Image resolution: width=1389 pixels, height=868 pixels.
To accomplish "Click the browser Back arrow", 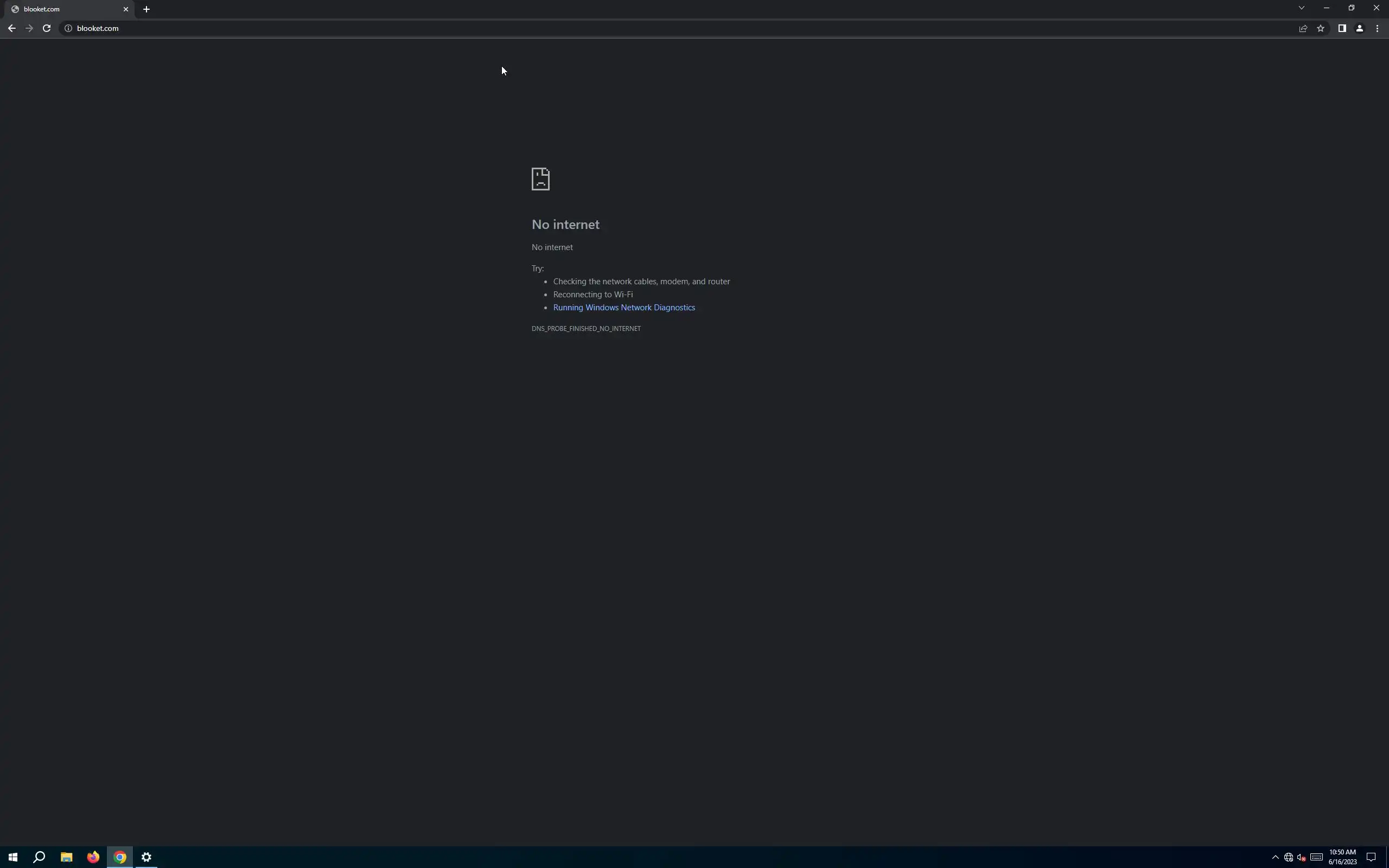I will pyautogui.click(x=11, y=28).
